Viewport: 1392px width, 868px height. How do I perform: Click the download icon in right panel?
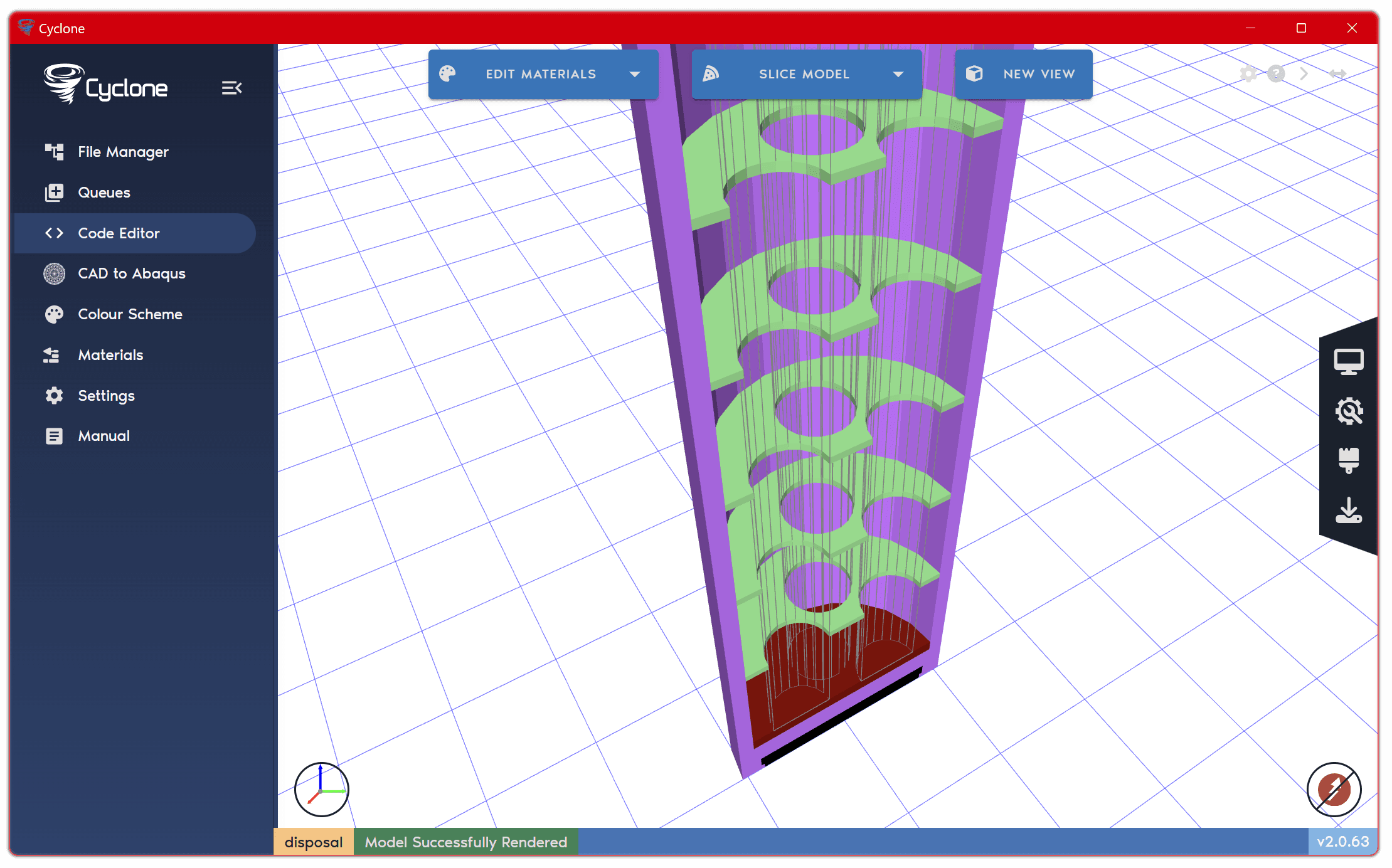click(1348, 511)
